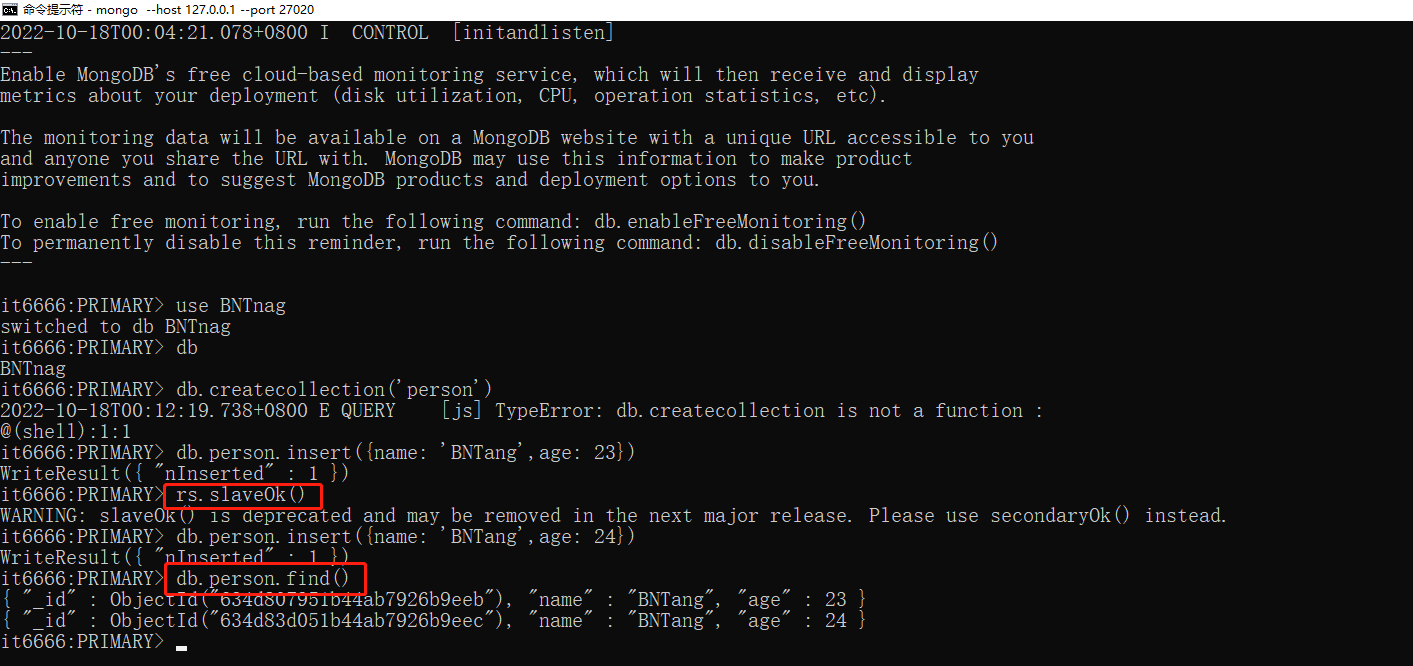Click the result document with age 24
1413x666 pixels.
(433, 621)
